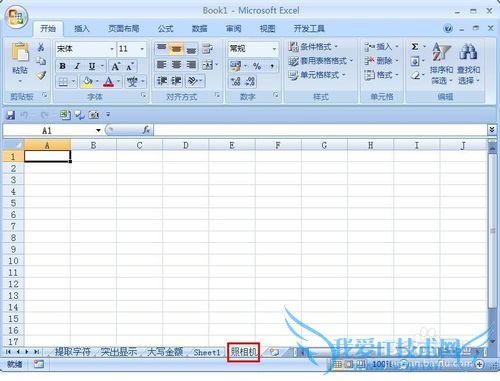The width and height of the screenshot is (500, 381).
Task: Open 套用表格格式 table format menu
Action: click(321, 61)
